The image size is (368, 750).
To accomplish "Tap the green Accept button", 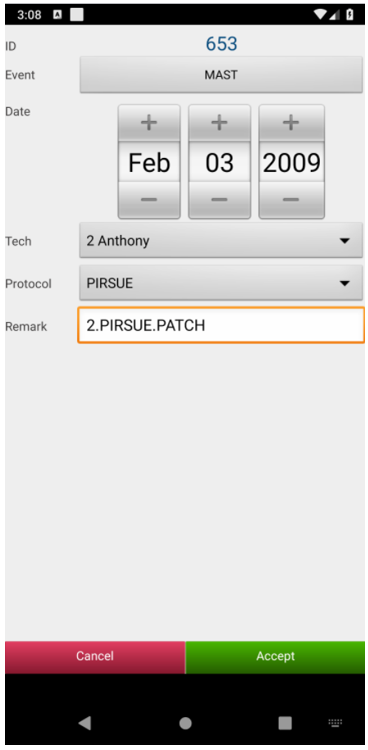I will click(275, 656).
